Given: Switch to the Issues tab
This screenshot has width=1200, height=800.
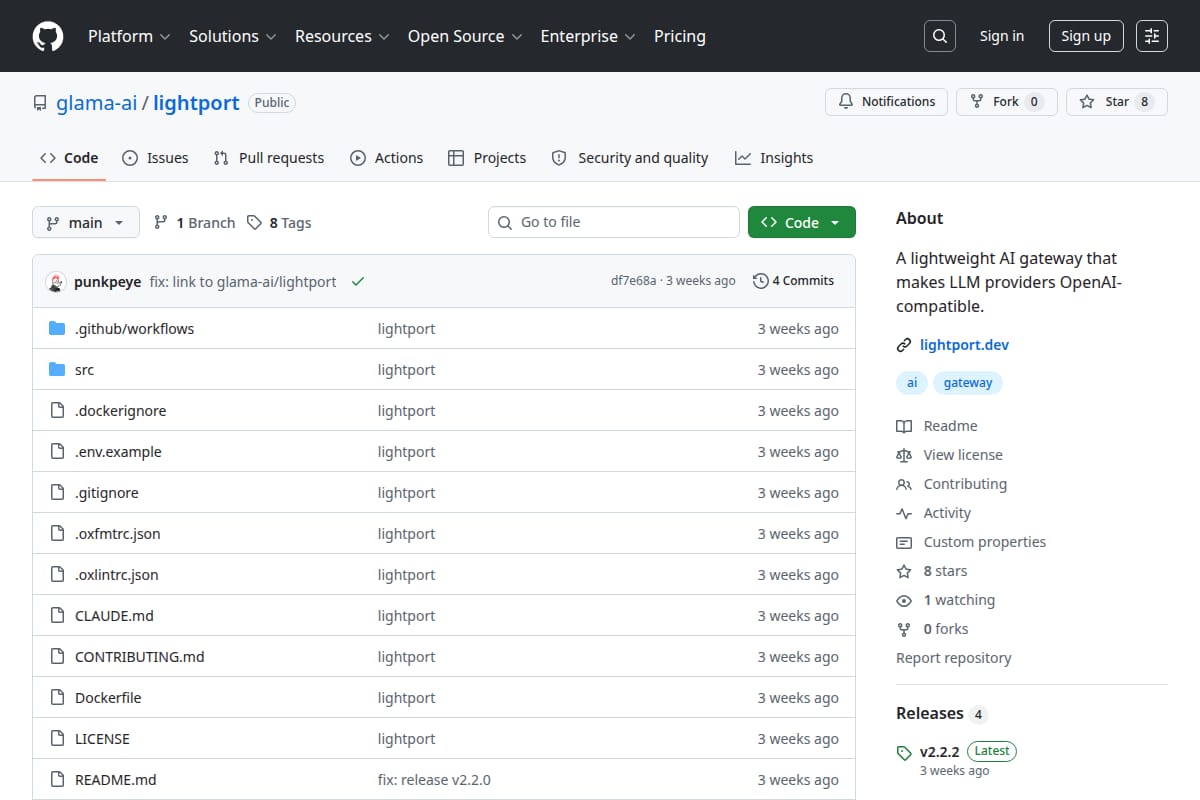Looking at the screenshot, I should coord(155,158).
